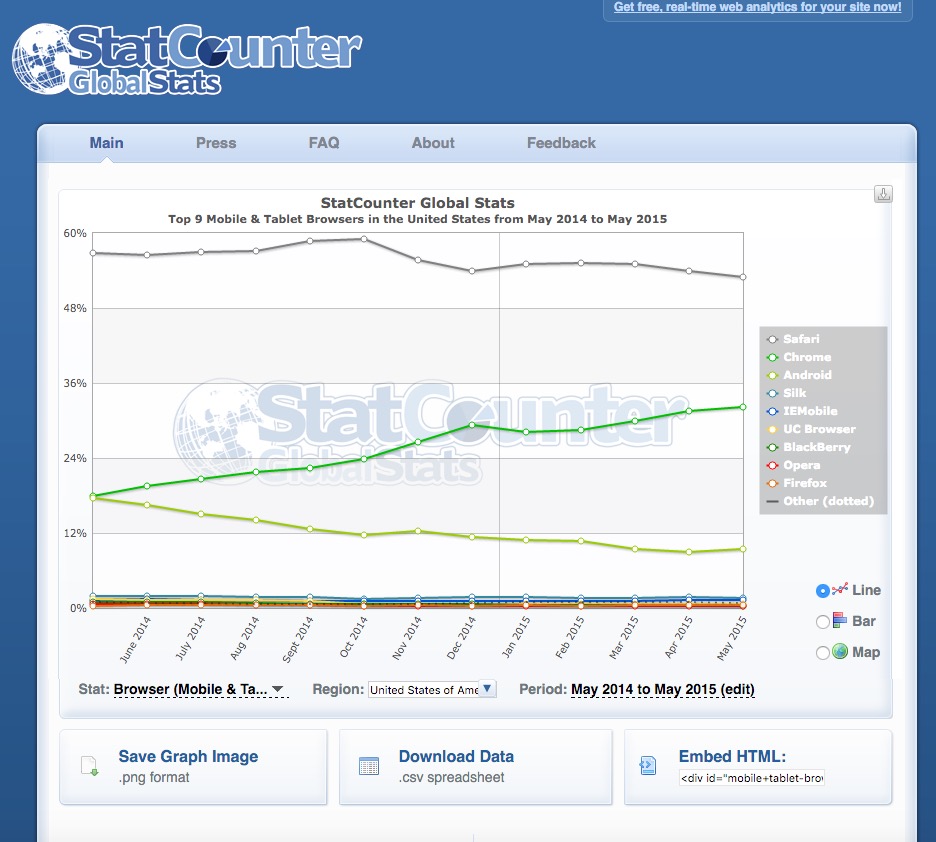Click the embed HTML code field
Viewport: 936px width, 842px height.
coord(752,778)
